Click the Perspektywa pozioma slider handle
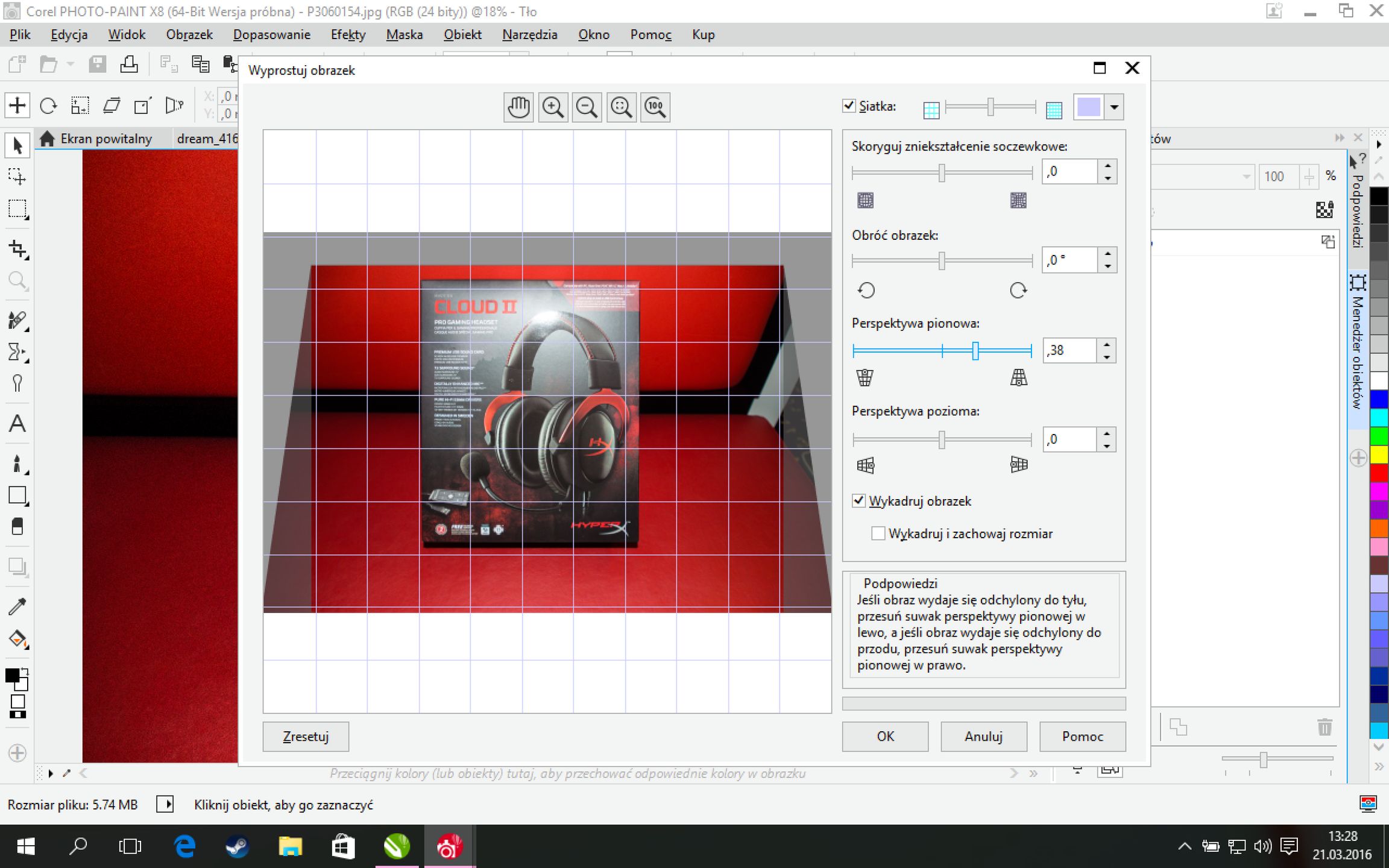The height and width of the screenshot is (868, 1389). click(x=942, y=439)
